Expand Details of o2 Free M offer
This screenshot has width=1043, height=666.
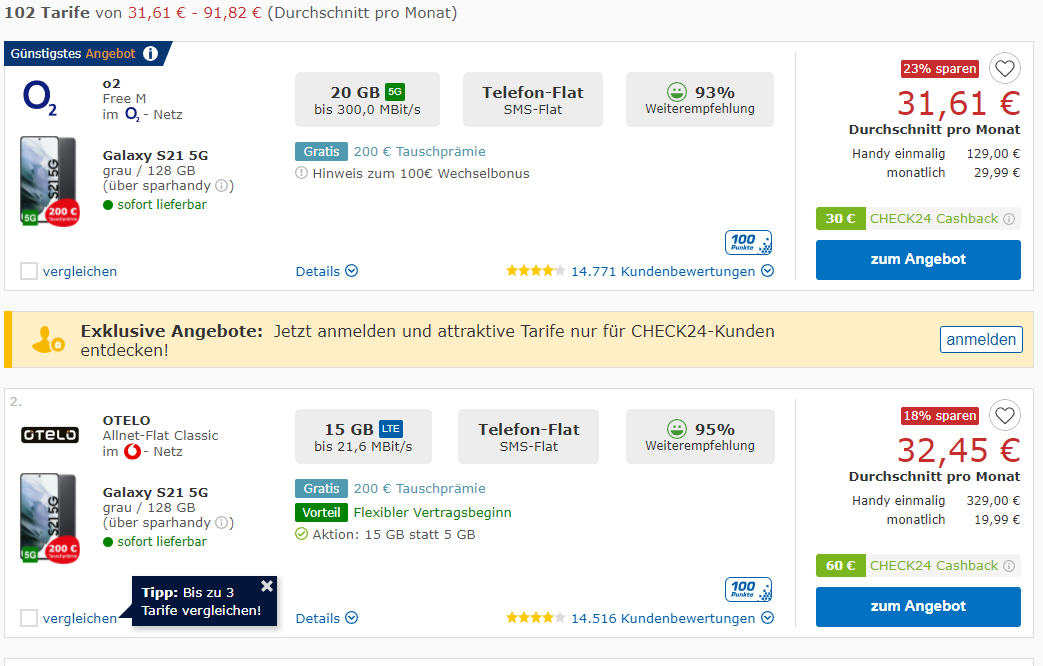327,271
